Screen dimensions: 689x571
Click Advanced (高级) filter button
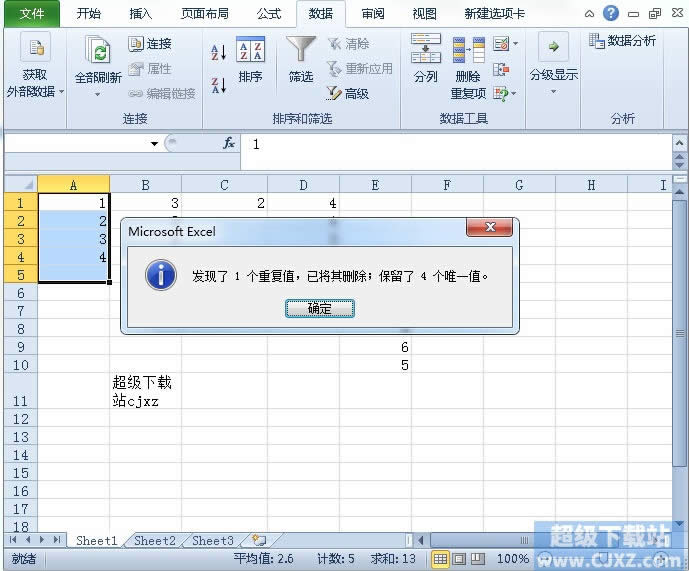(348, 93)
